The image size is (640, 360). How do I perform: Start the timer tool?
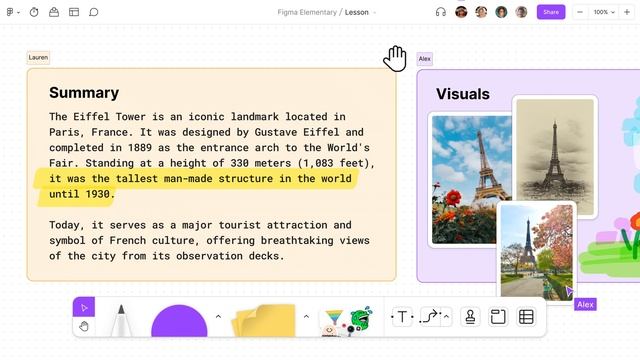34,12
